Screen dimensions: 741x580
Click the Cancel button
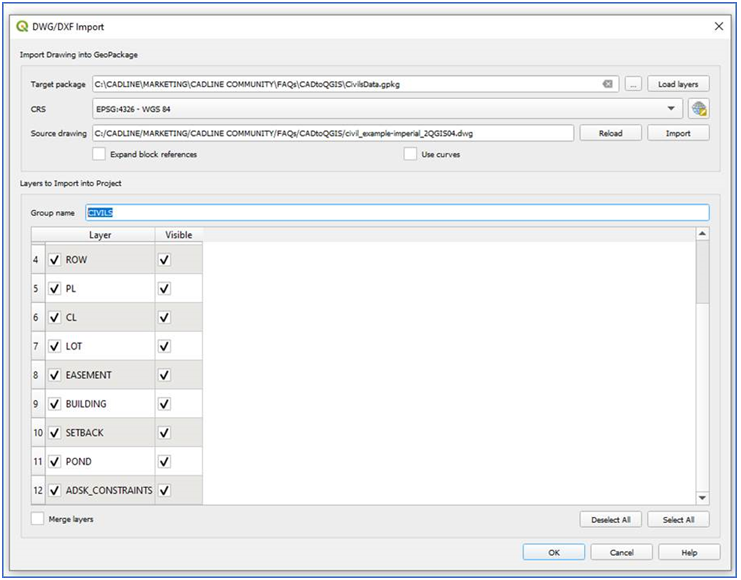point(621,552)
